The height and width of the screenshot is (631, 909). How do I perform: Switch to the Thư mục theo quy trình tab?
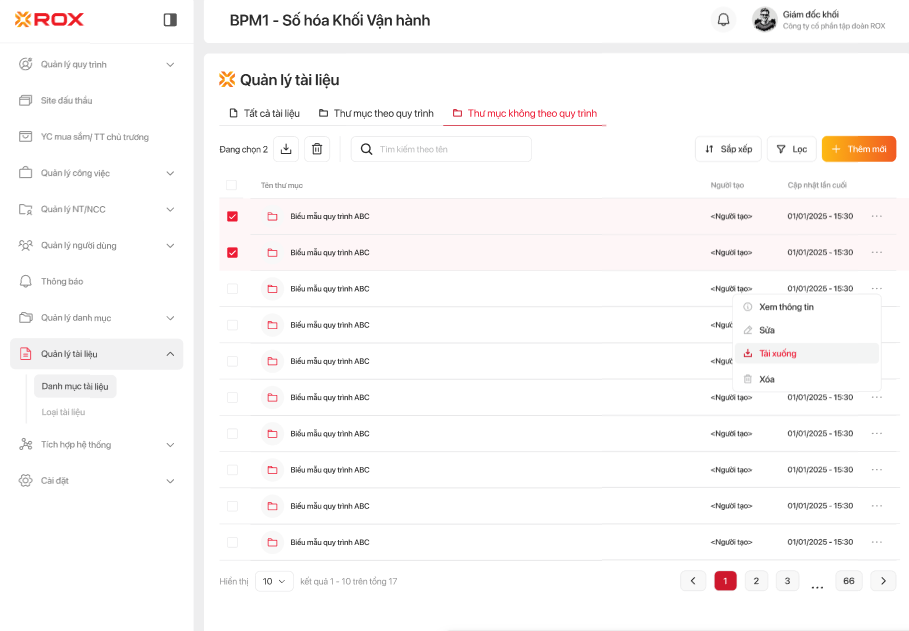(x=376, y=113)
